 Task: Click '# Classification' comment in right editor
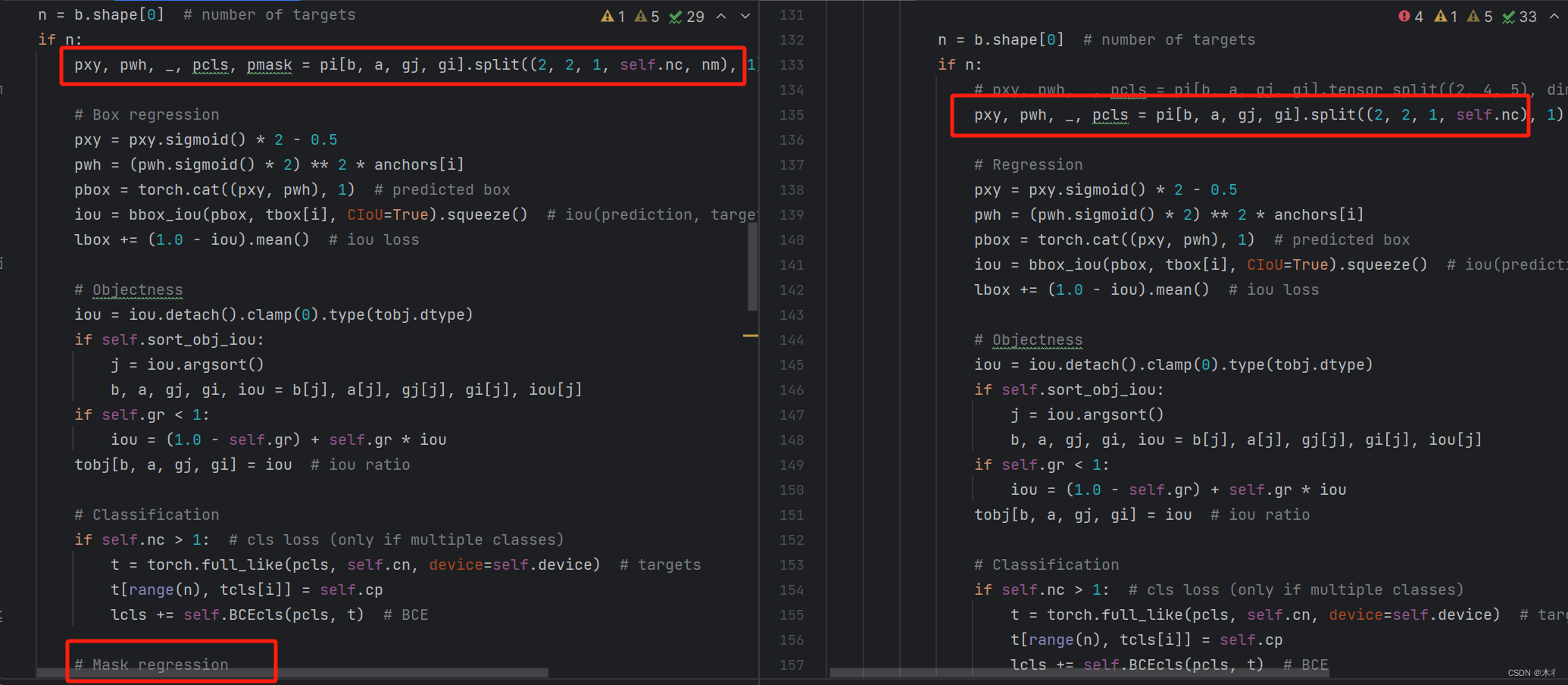(x=1046, y=565)
